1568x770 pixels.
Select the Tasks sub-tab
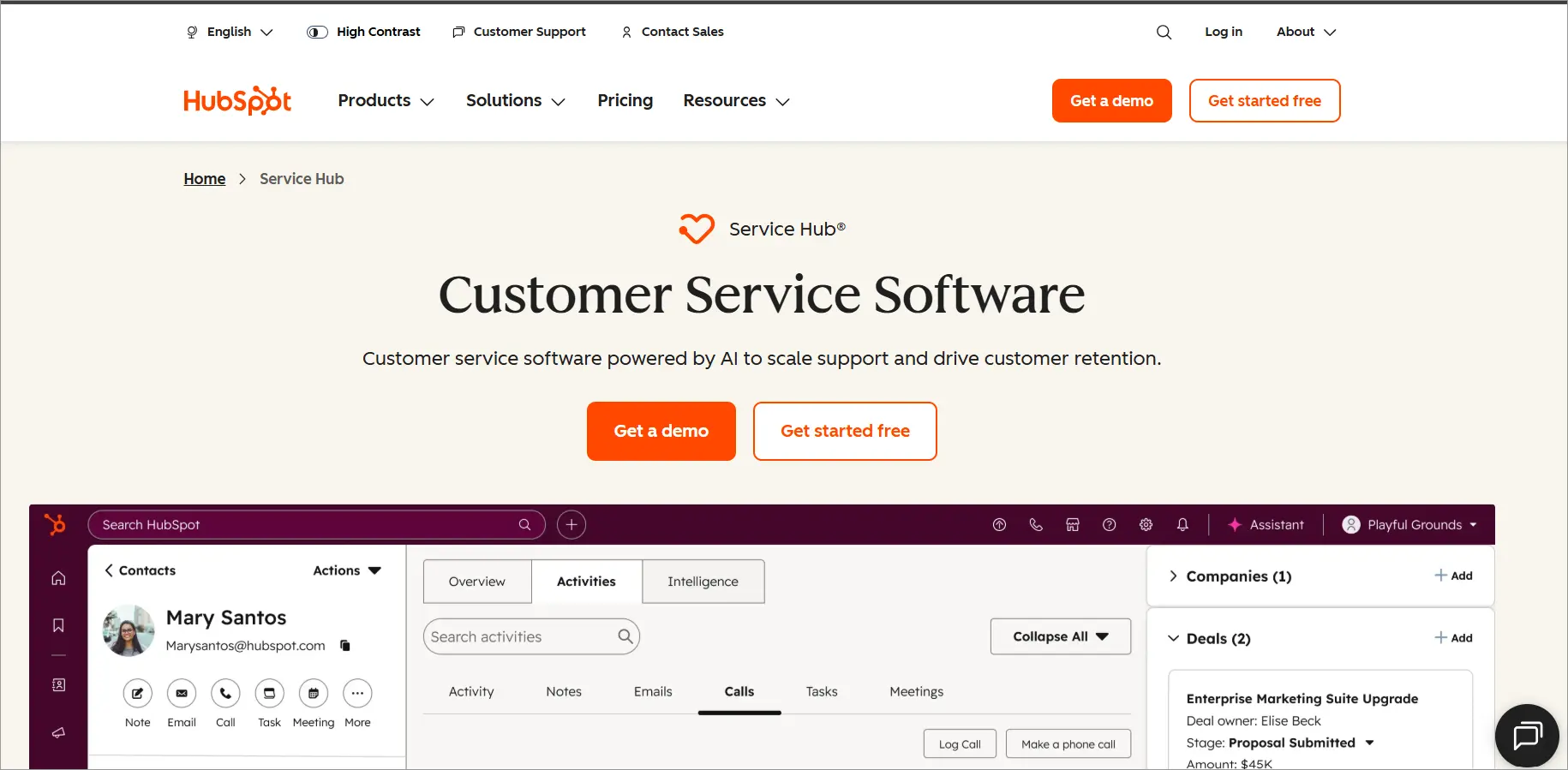(x=822, y=691)
